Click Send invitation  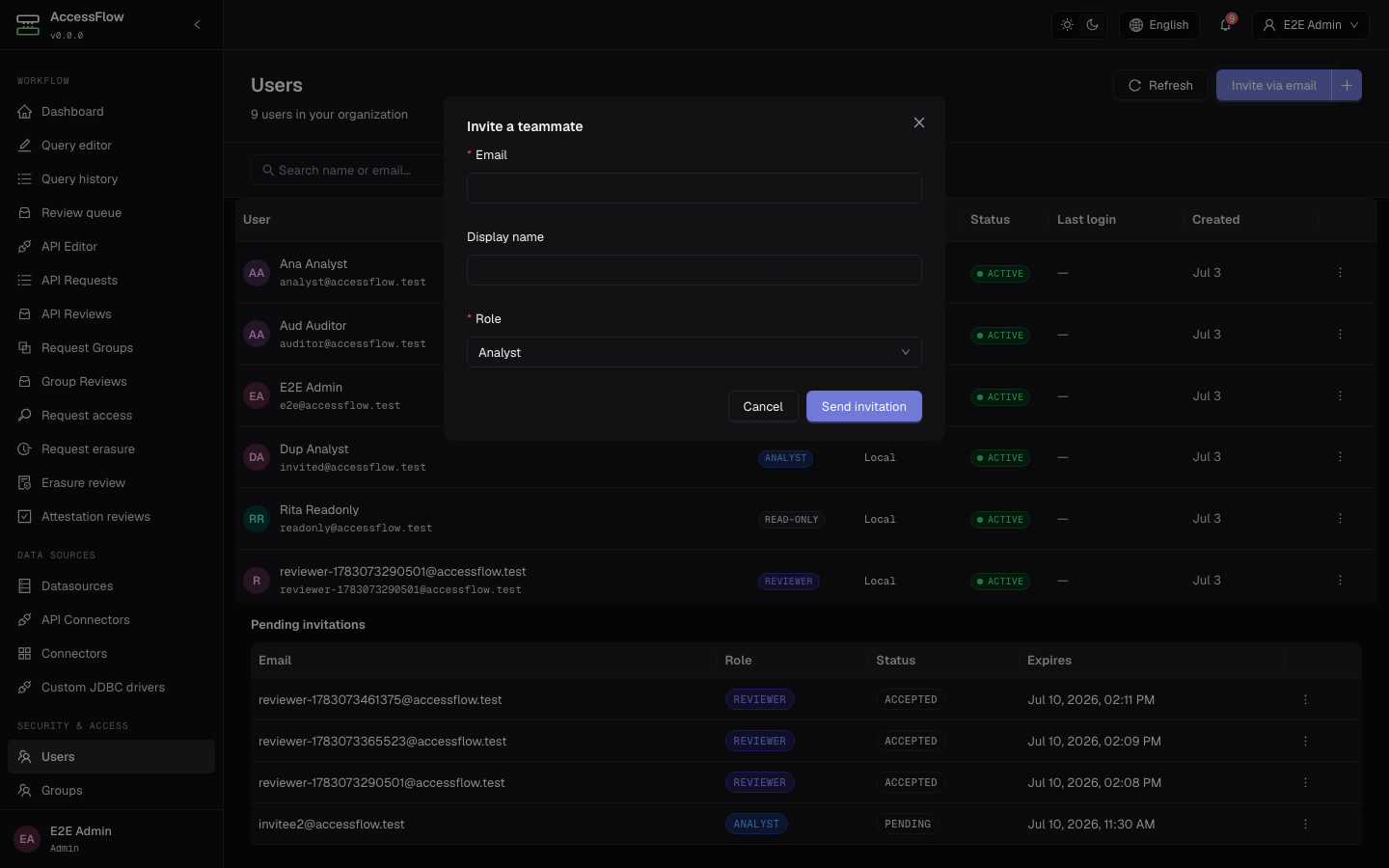[x=864, y=407]
